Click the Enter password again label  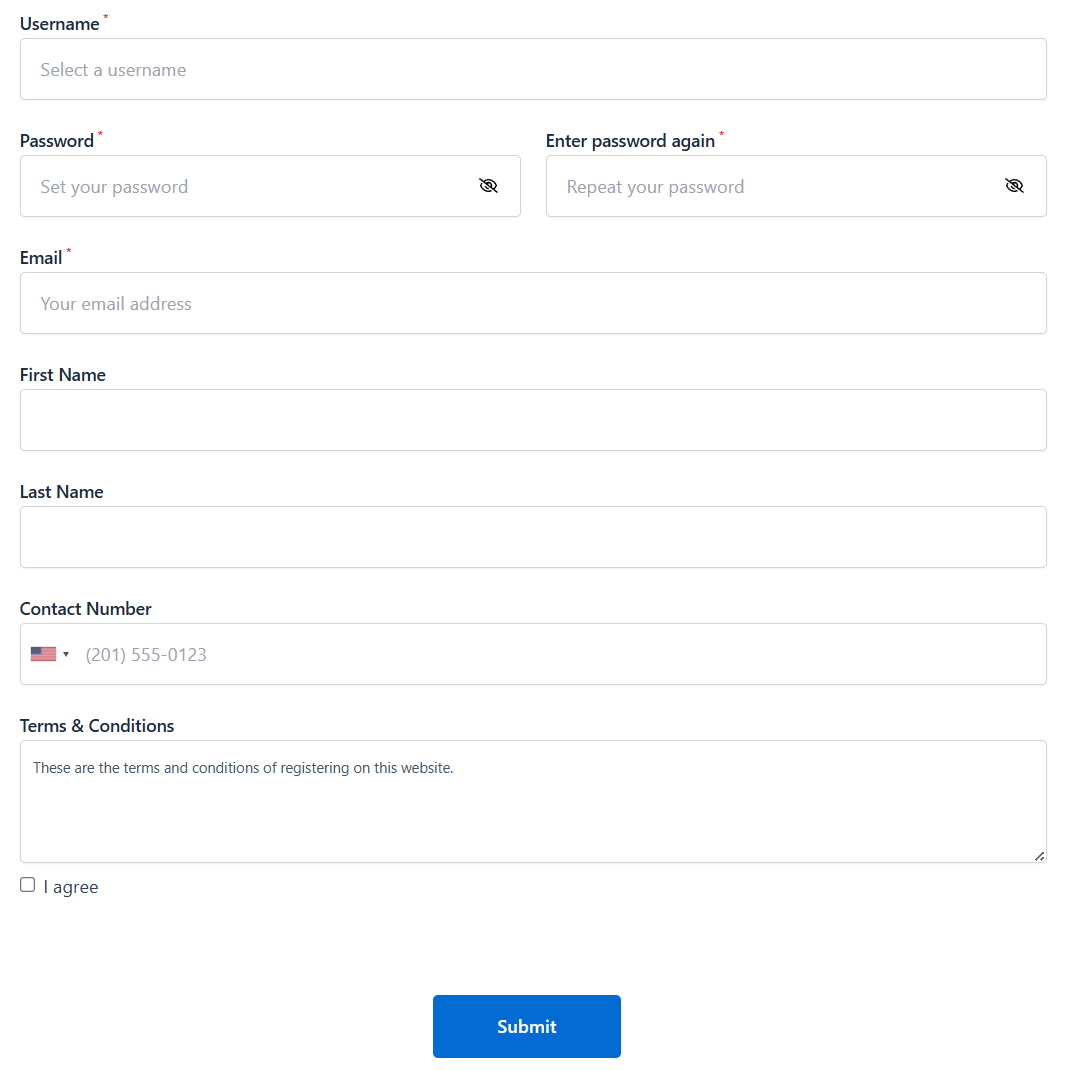coord(630,141)
